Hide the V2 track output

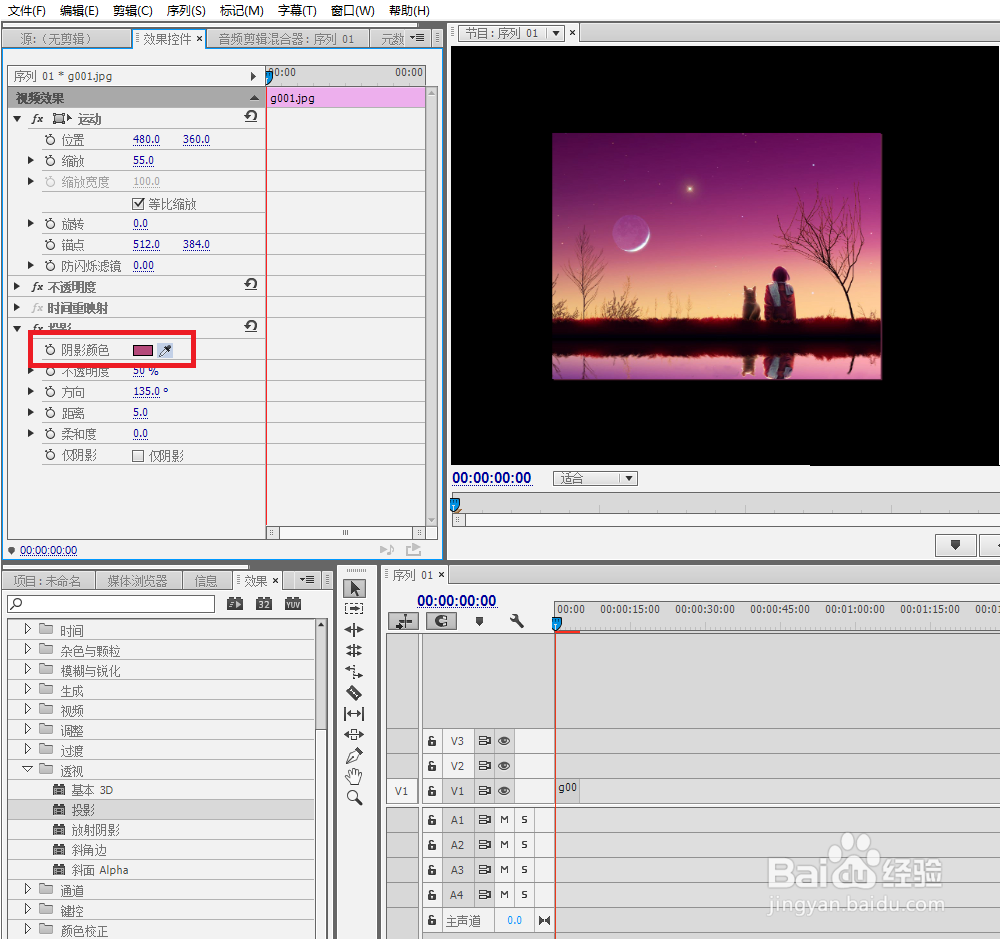tap(504, 766)
